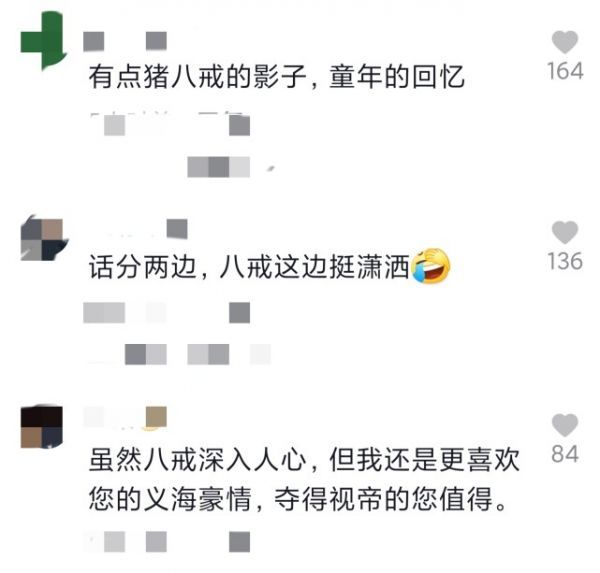The width and height of the screenshot is (600, 573).
Task: Open the blurred username above 虽然八戒深入人心
Action: point(125,417)
